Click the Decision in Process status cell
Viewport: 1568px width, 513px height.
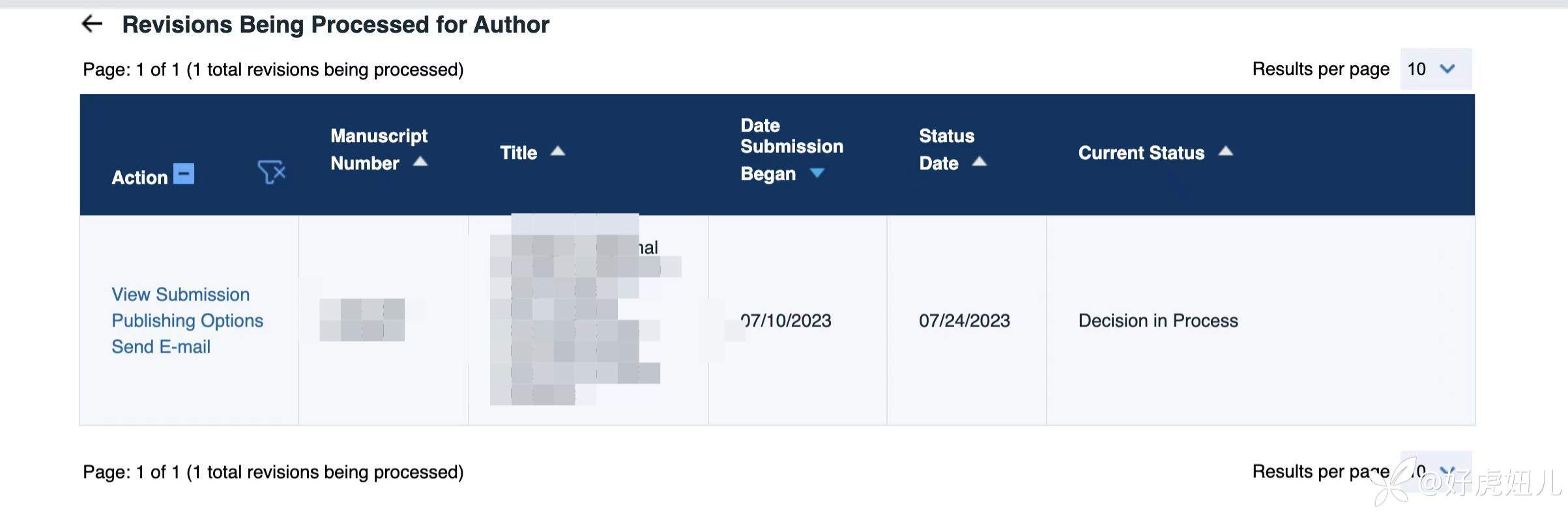(x=1158, y=321)
